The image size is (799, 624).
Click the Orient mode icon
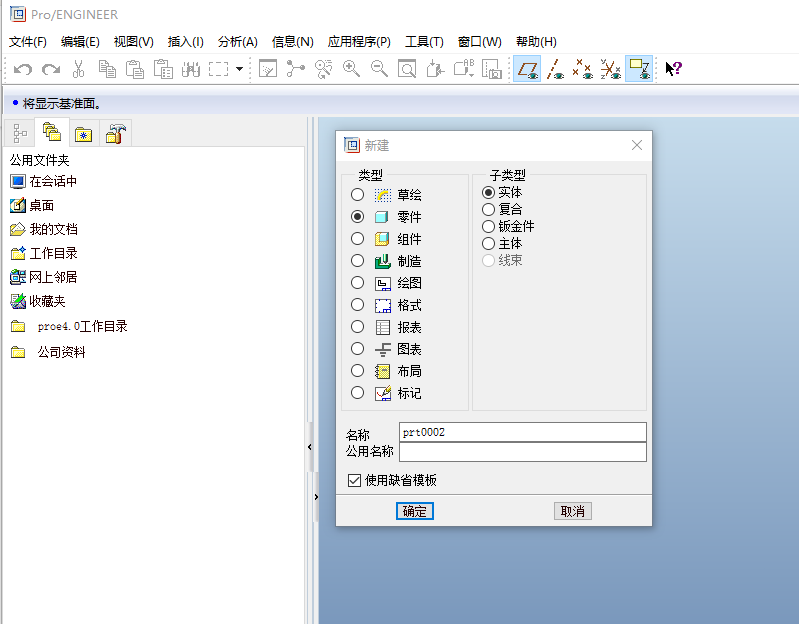coord(324,69)
